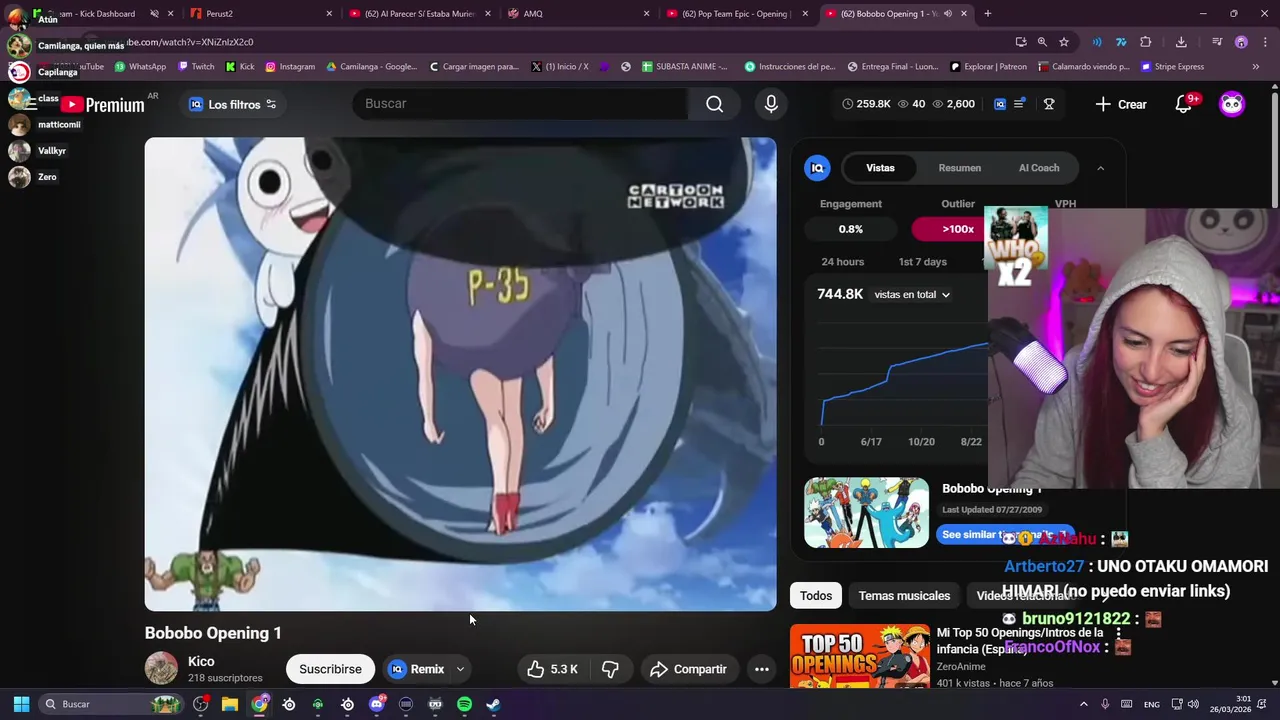The image size is (1280, 720).
Task: Open the Bobobo Opening 1 card thumbnail
Action: 866,512
